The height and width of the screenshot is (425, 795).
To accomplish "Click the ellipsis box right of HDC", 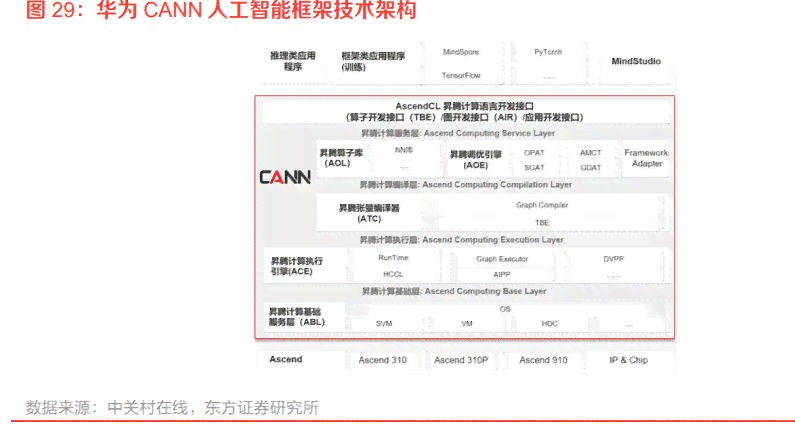I will click(629, 324).
